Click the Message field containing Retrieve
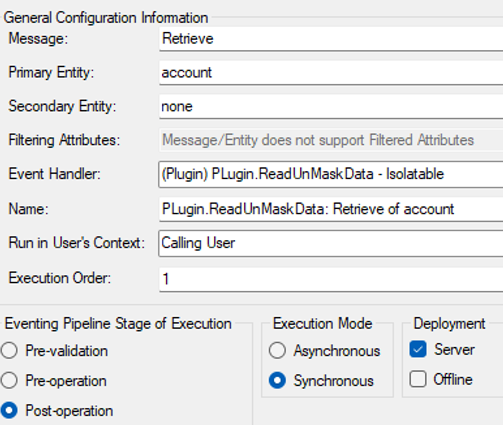The image size is (503, 425). pos(331,39)
